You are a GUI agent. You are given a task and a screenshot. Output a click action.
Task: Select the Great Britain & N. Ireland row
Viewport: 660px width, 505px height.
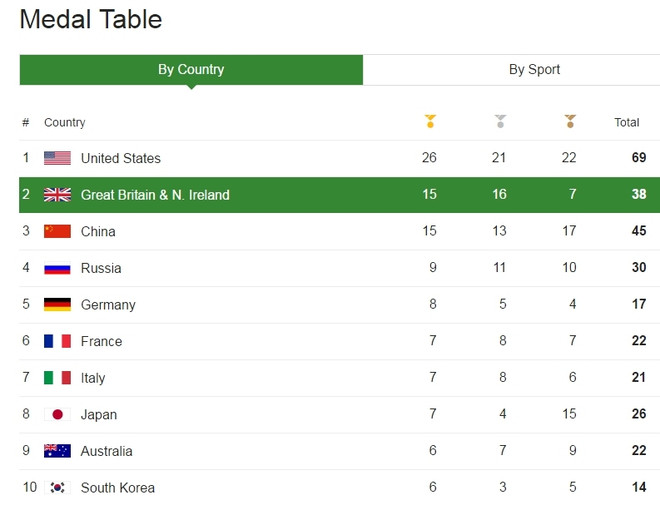tap(339, 195)
